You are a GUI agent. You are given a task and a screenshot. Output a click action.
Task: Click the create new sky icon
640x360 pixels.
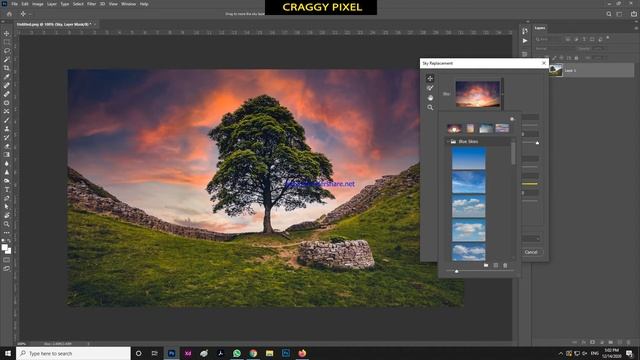point(496,265)
